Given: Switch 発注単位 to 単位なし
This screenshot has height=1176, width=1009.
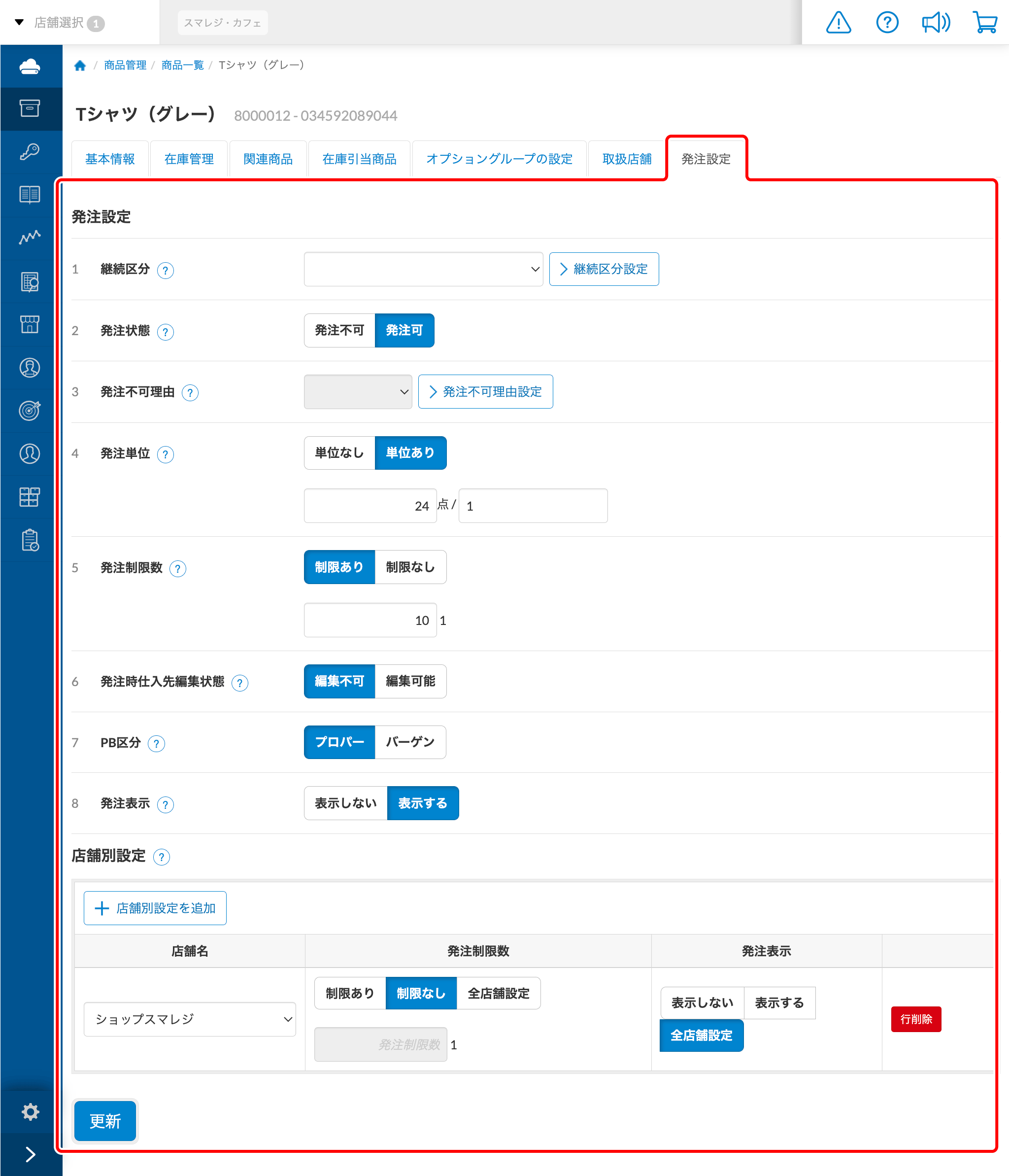Looking at the screenshot, I should click(339, 453).
